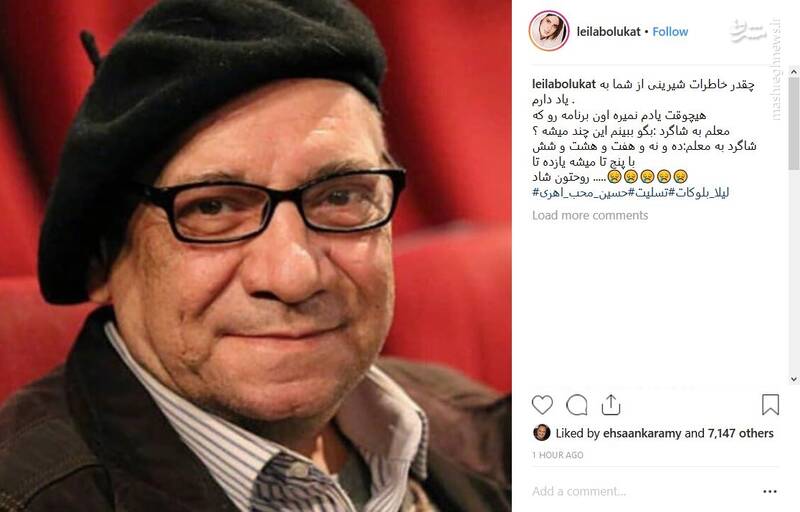The height and width of the screenshot is (512, 800).
Task: Click the caption scrollbar thumb
Action: click(x=793, y=124)
